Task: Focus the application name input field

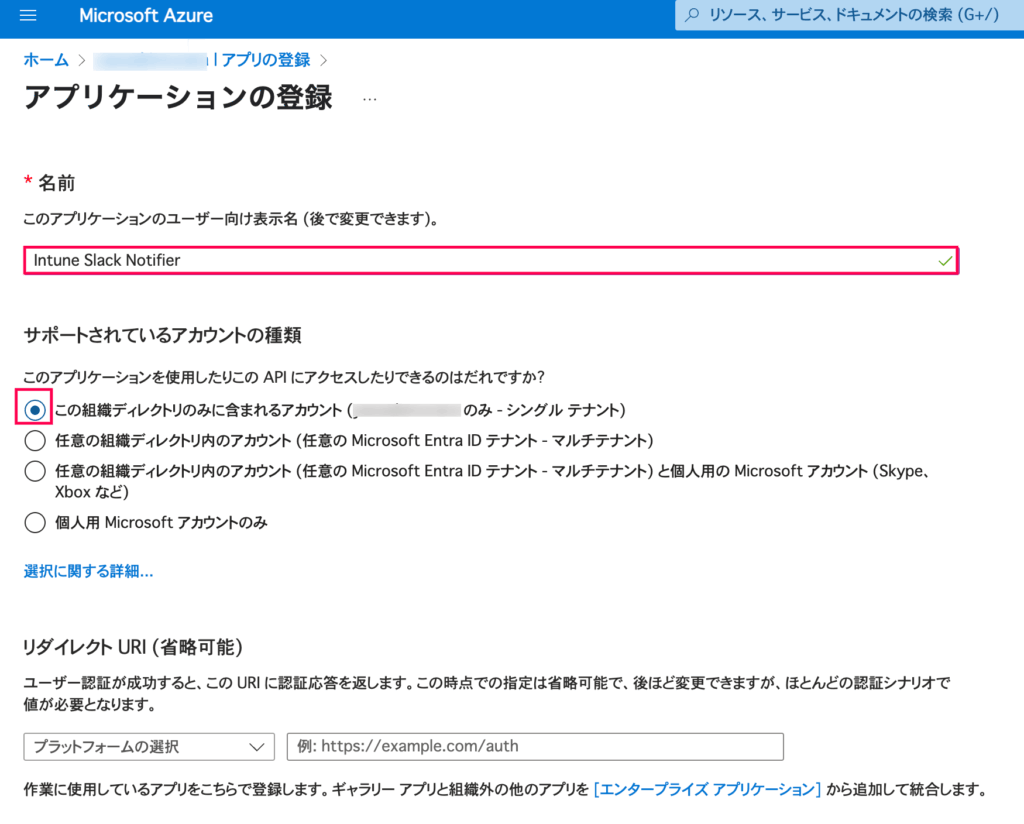Action: [491, 261]
